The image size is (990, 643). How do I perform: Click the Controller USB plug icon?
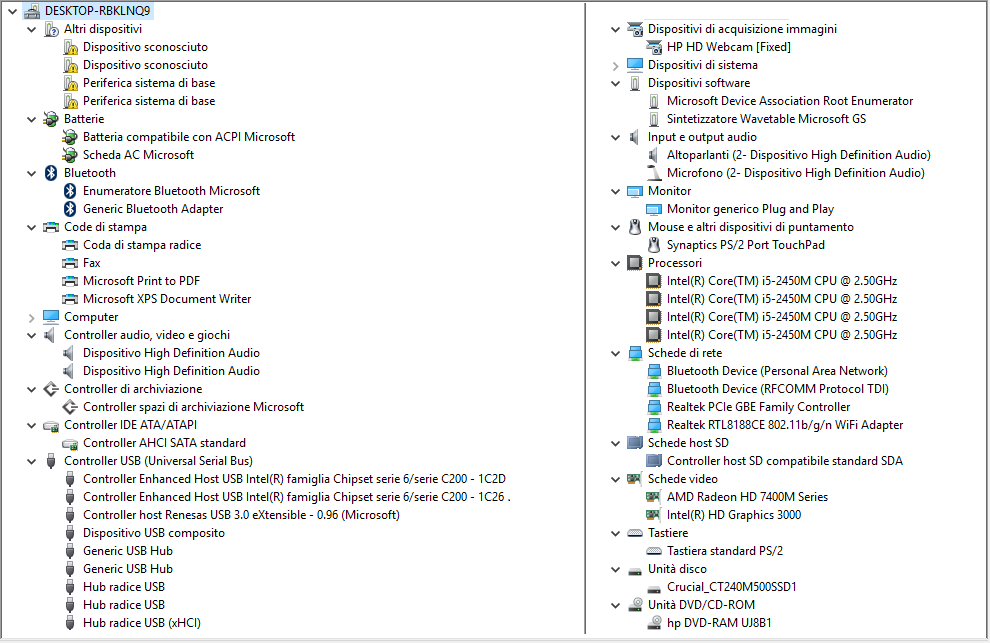(51, 461)
